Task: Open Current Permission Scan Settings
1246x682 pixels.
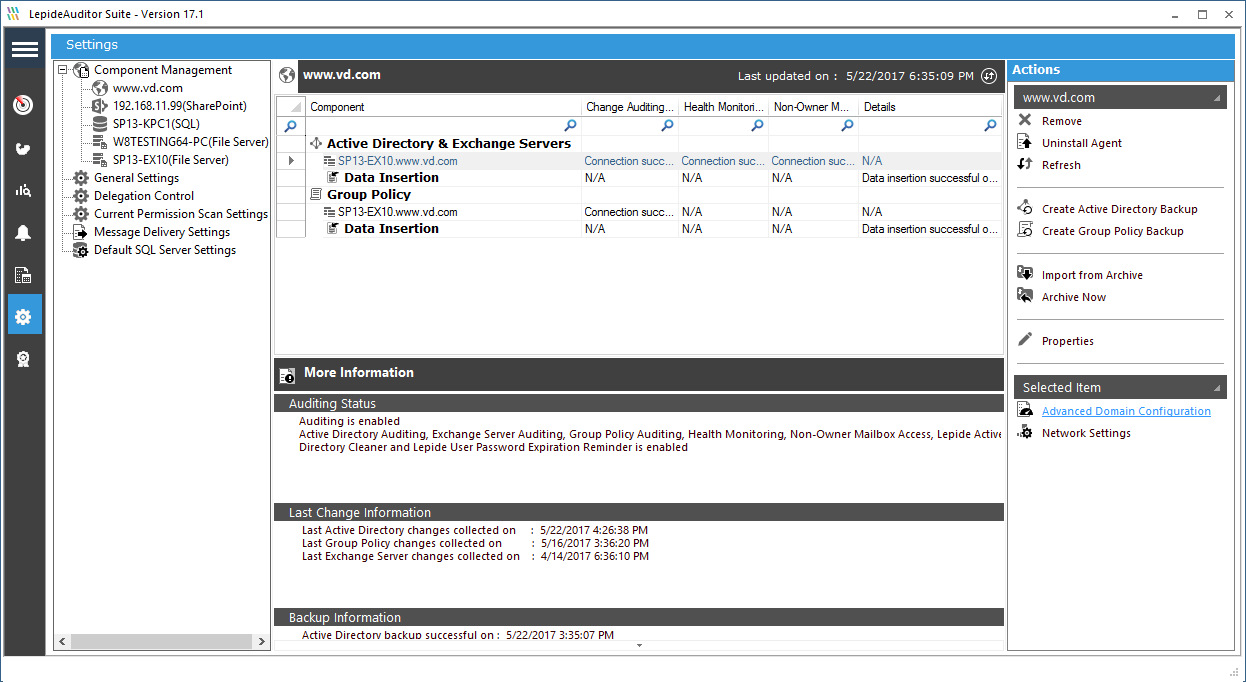Action: [x=180, y=214]
